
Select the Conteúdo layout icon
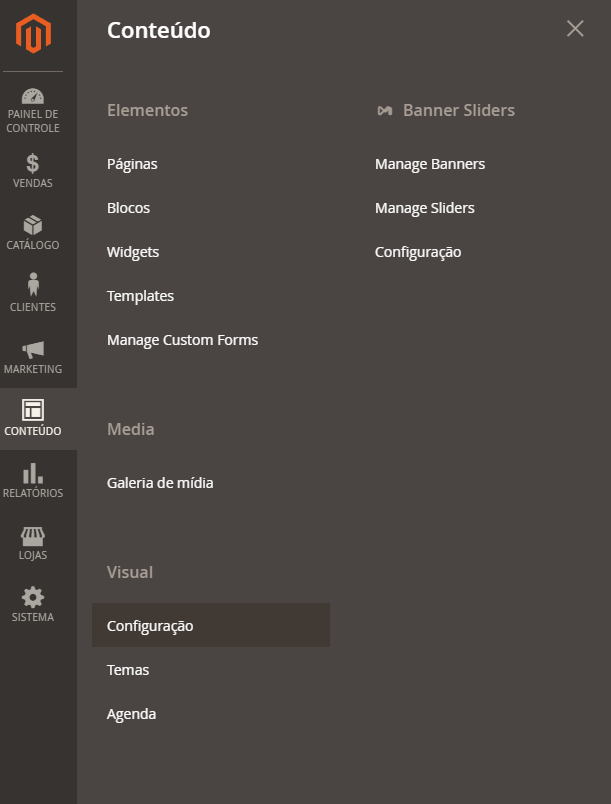(x=33, y=410)
